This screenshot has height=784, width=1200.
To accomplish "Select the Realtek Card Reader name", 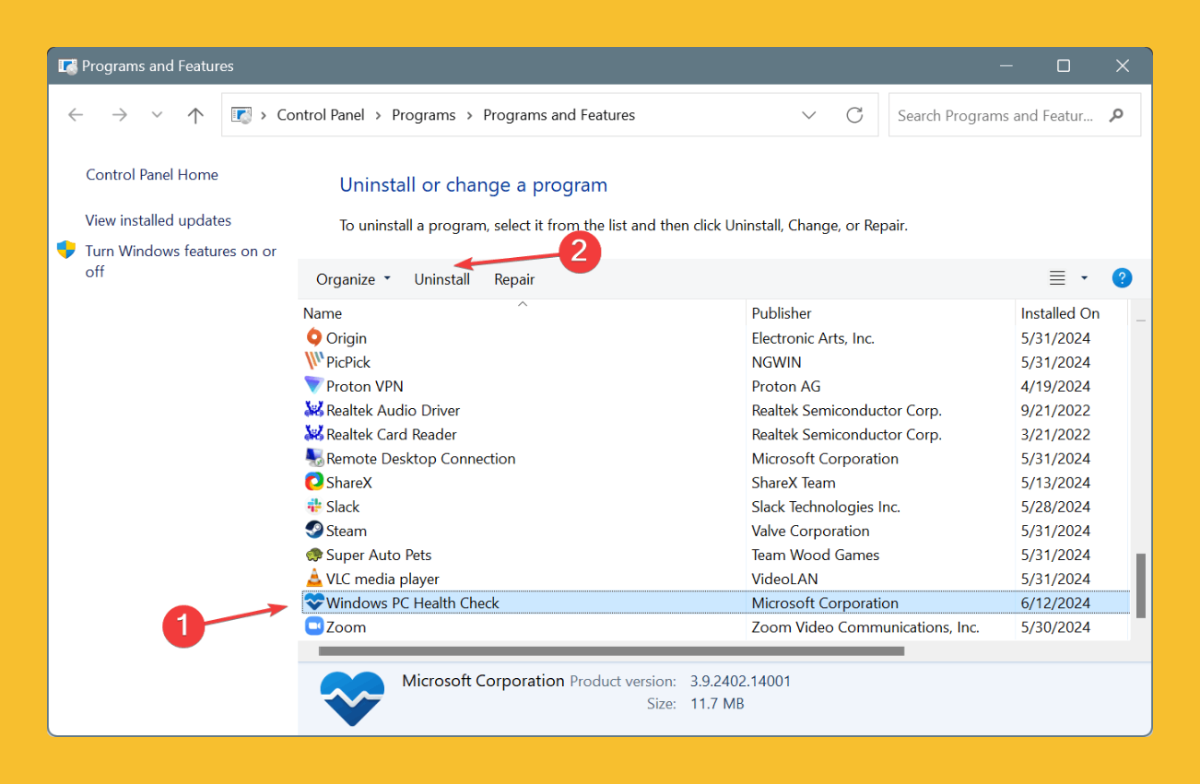I will click(x=391, y=434).
